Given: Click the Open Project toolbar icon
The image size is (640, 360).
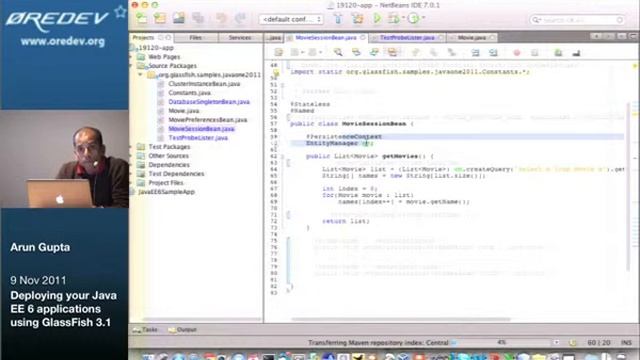Looking at the screenshot, I should (x=179, y=18).
